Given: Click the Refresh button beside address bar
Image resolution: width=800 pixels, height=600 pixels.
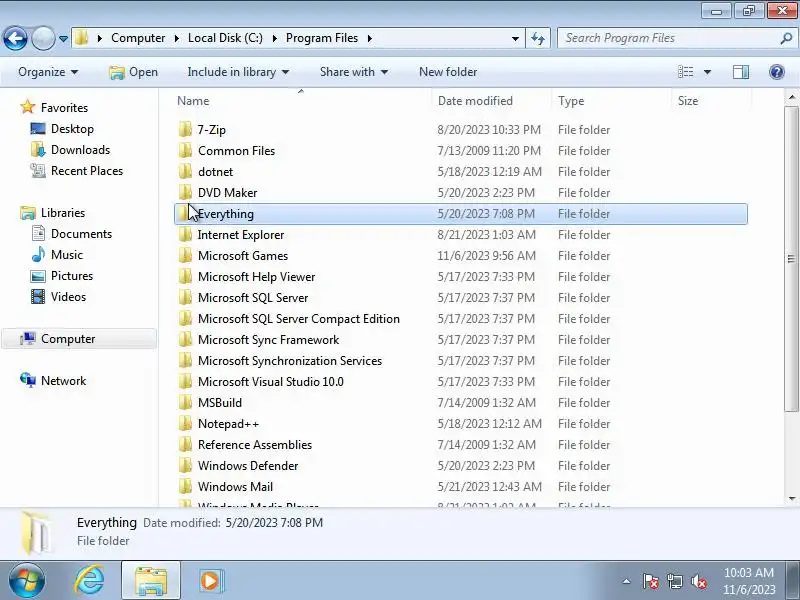Looking at the screenshot, I should (x=538, y=38).
